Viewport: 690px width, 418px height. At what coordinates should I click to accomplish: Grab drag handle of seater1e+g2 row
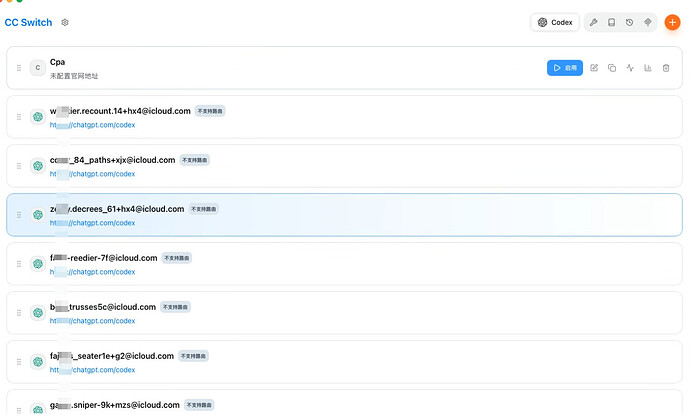(x=19, y=362)
